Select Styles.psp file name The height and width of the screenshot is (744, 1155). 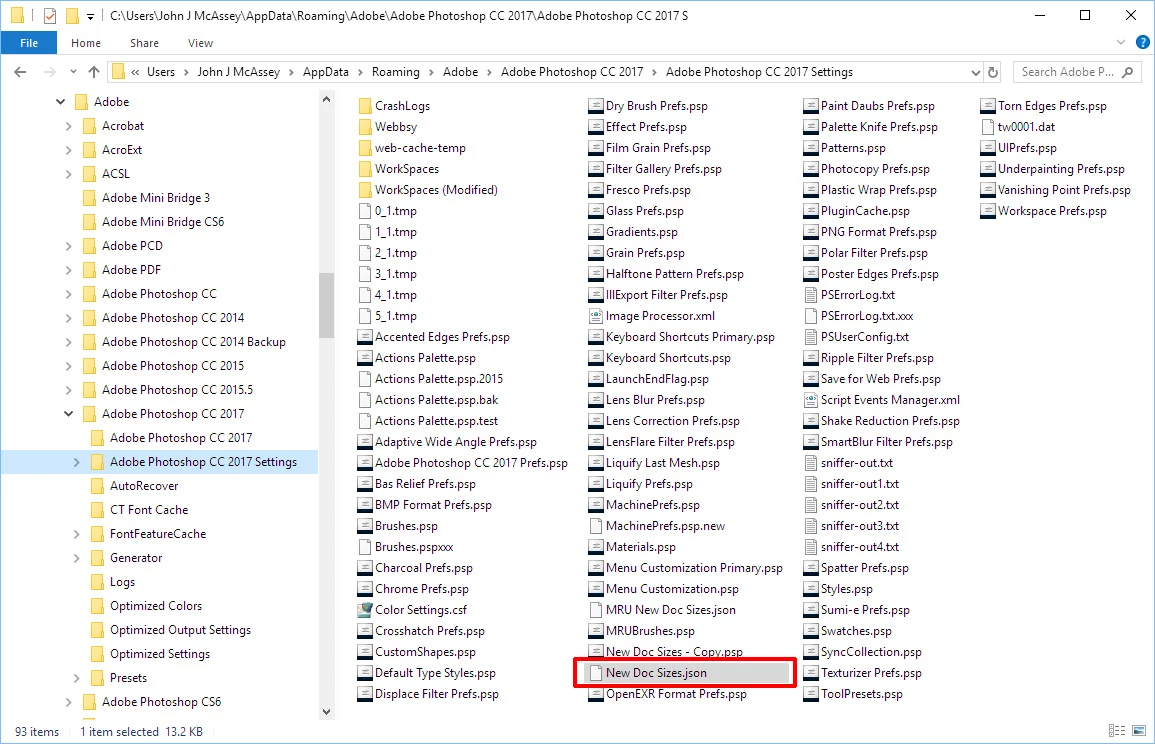[x=846, y=589]
